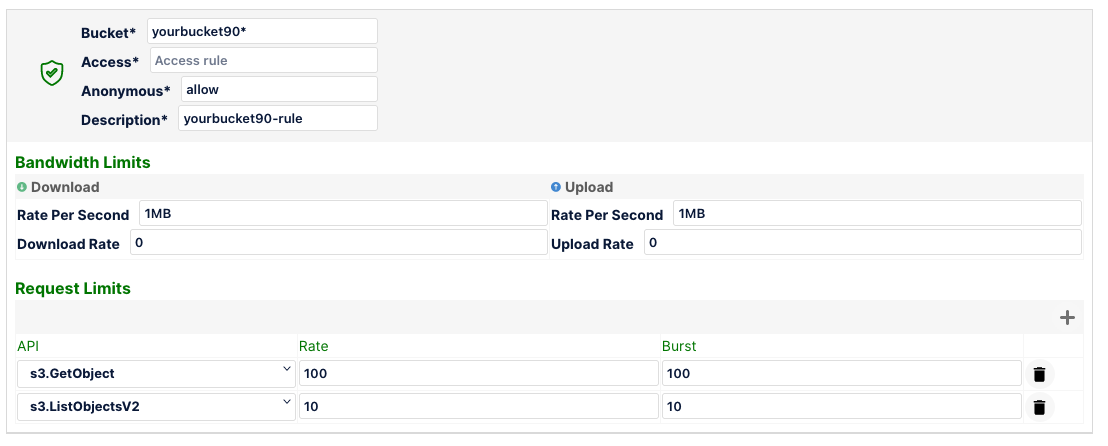Viewport: 1108px width, 446px height.
Task: Click the green shield check icon
Action: [52, 73]
